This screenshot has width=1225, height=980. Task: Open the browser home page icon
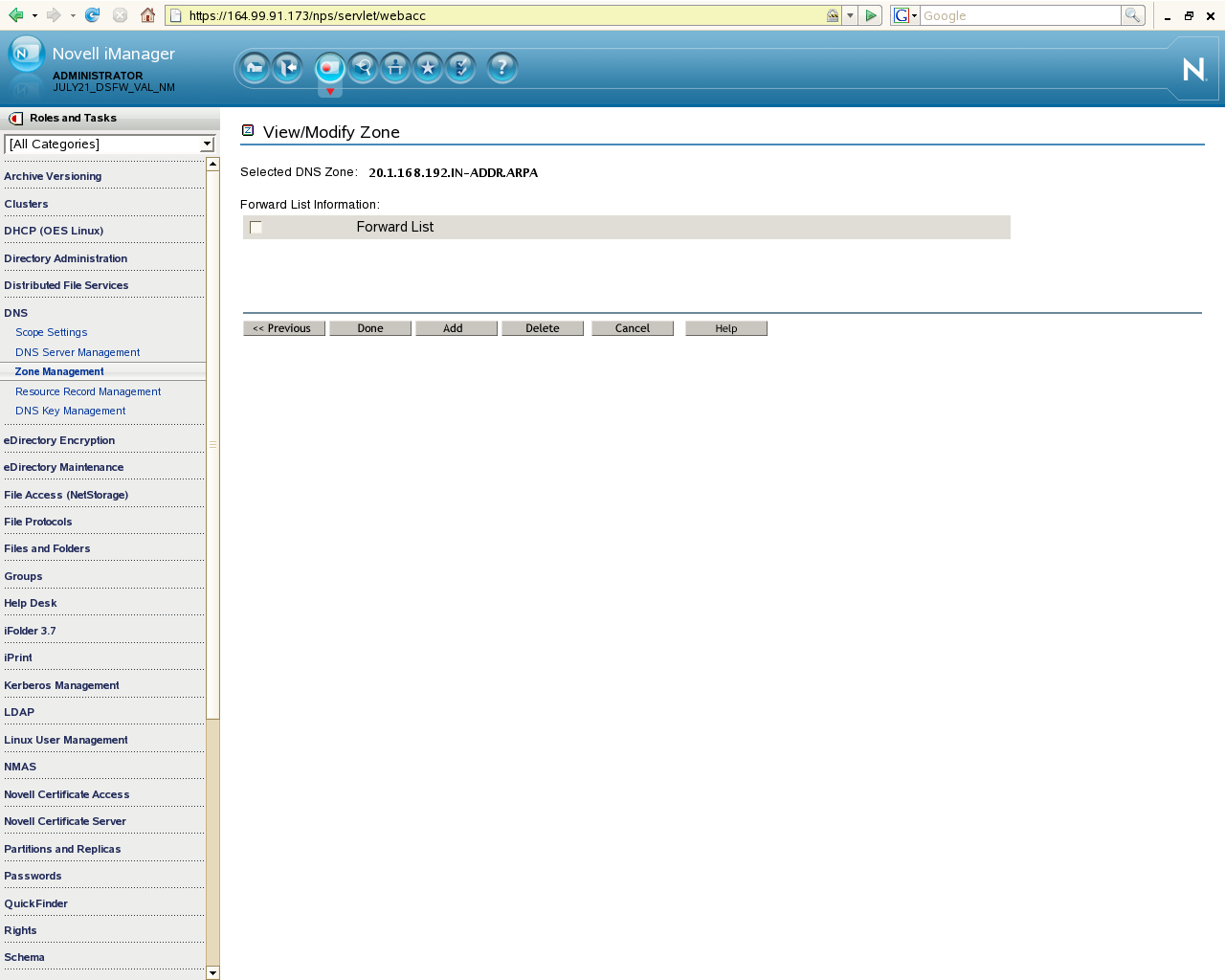tap(147, 15)
